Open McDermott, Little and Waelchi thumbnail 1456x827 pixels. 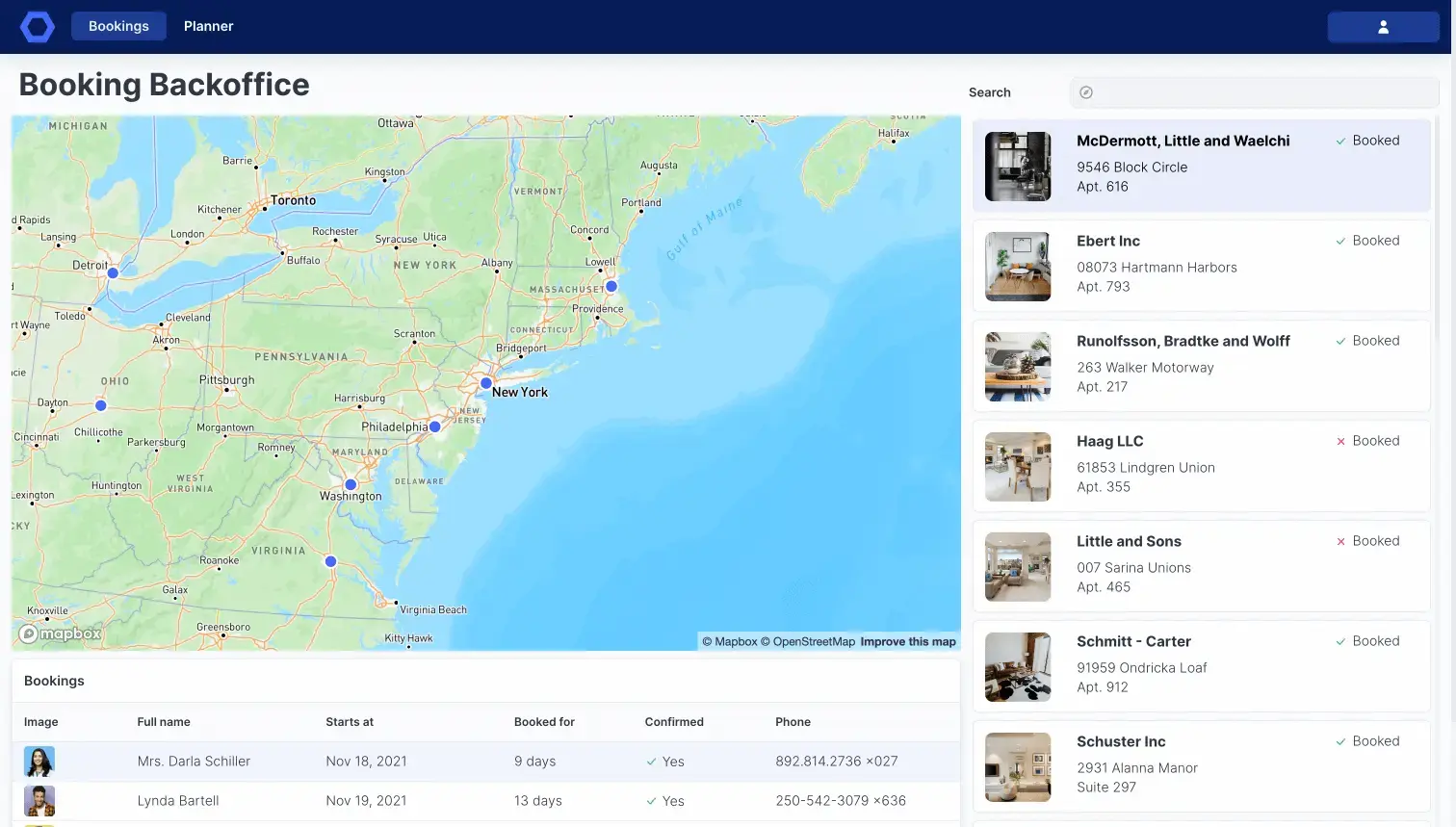1018,167
